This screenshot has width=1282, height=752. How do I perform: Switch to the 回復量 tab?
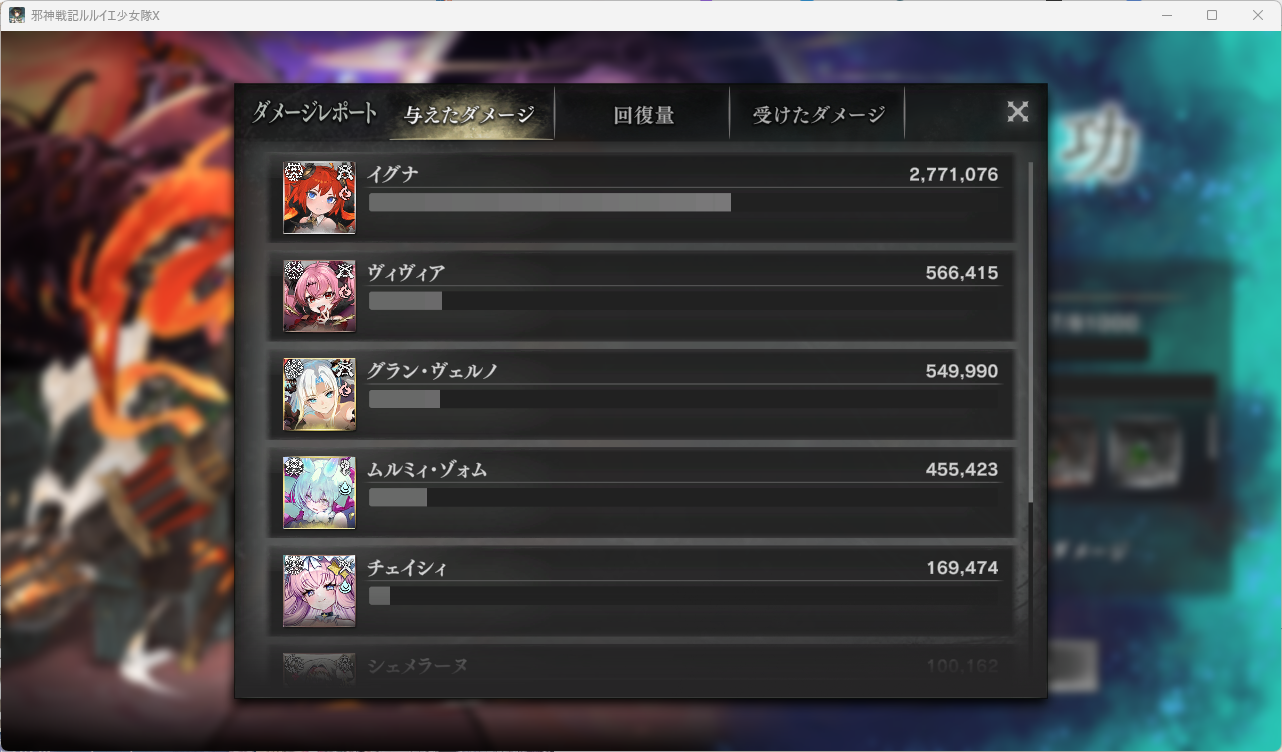tap(643, 114)
